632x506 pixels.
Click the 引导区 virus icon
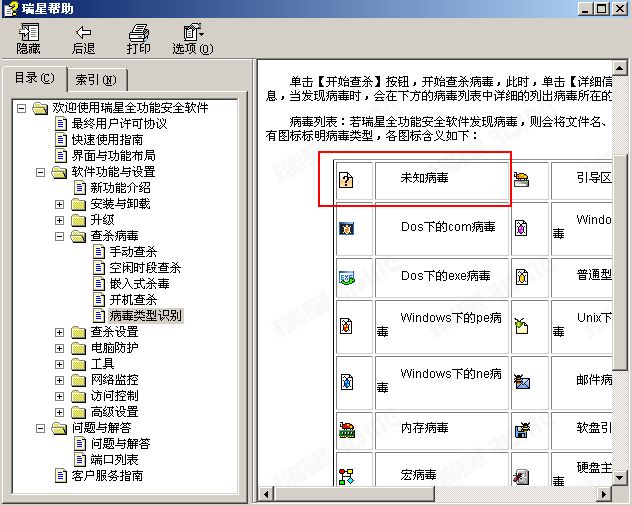tap(521, 180)
